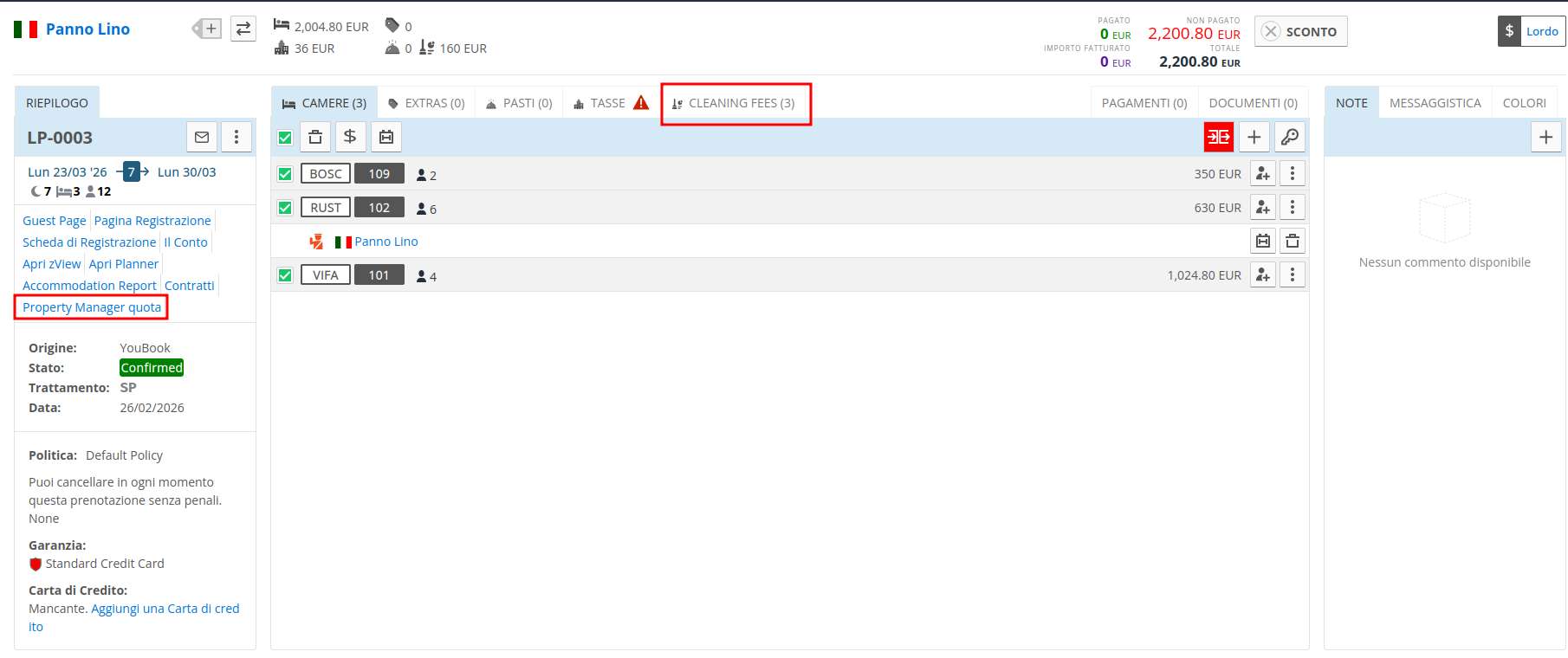The height and width of the screenshot is (658, 1568).
Task: Uncheck the BOSC room checkbox
Action: click(x=285, y=174)
